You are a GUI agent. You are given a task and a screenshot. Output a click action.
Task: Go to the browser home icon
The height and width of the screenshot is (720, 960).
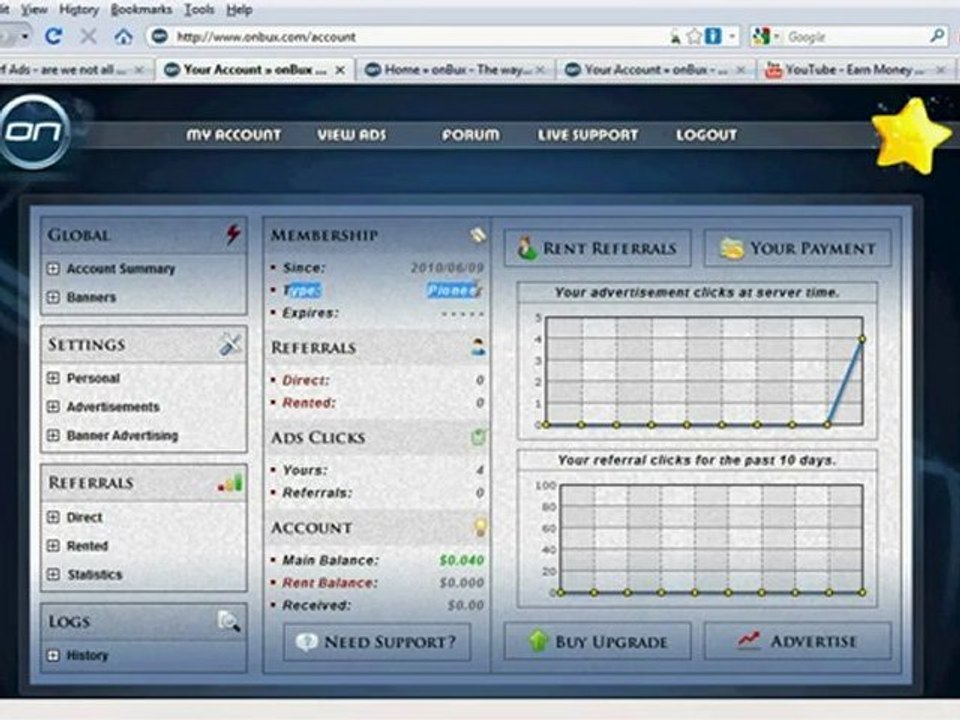124,37
